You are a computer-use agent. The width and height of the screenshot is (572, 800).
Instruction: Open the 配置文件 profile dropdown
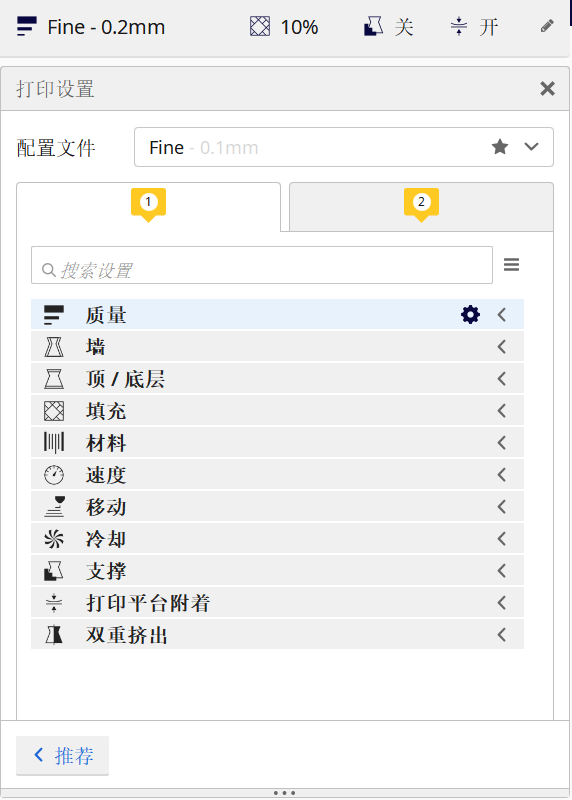click(x=343, y=147)
